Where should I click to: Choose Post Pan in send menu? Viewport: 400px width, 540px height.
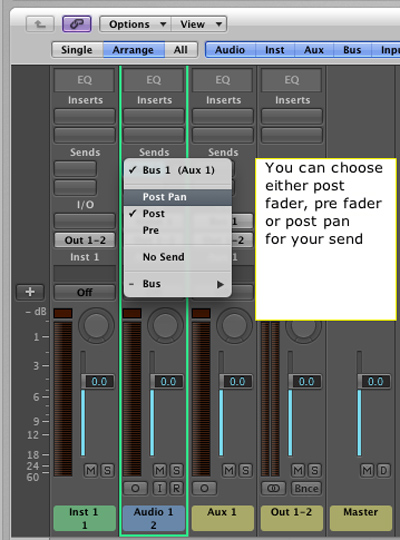(x=178, y=197)
